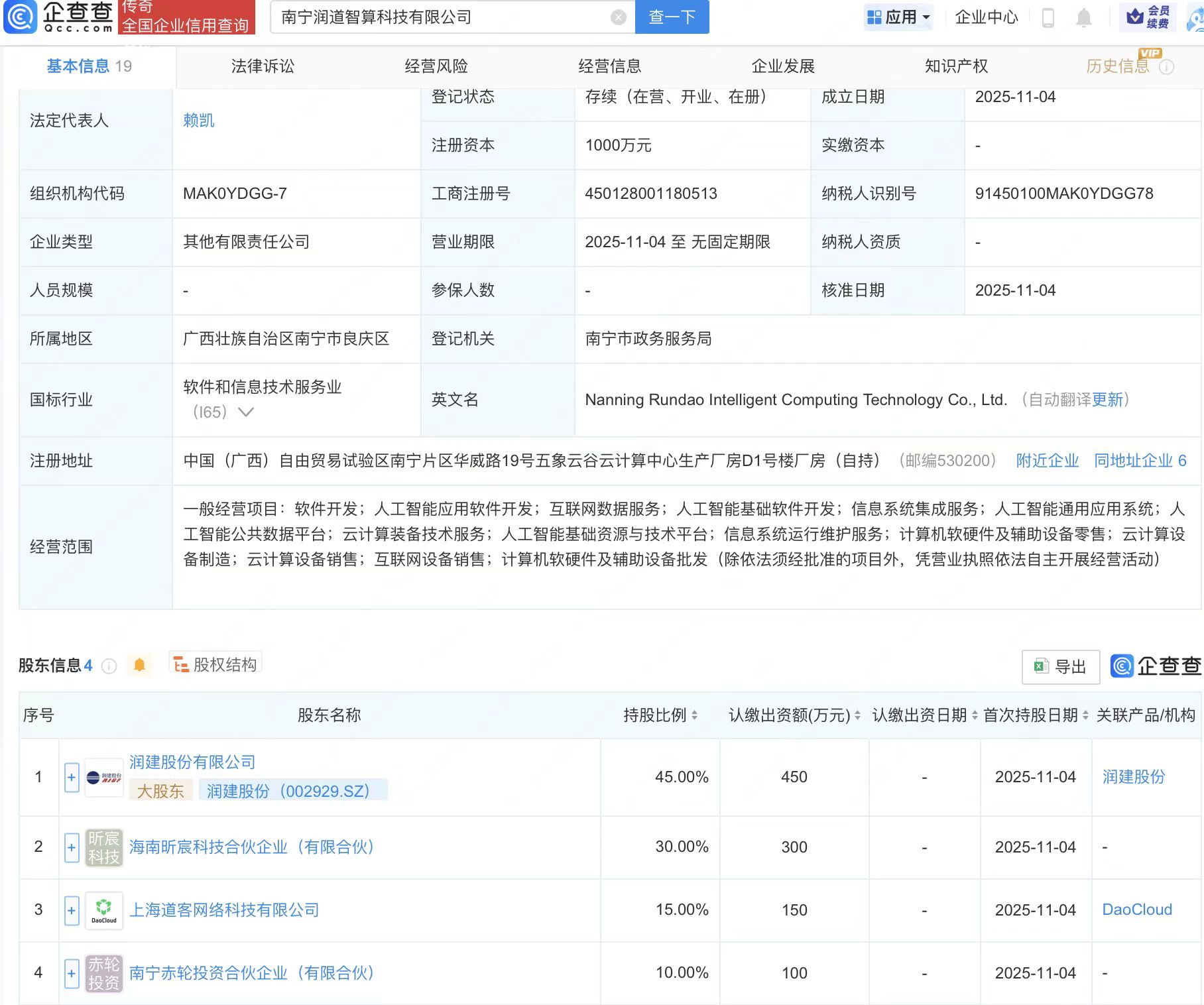Expand 润建股份有限公司 shareholder row plus icon
Screen dimensions: 1204x1005
tap(71, 777)
